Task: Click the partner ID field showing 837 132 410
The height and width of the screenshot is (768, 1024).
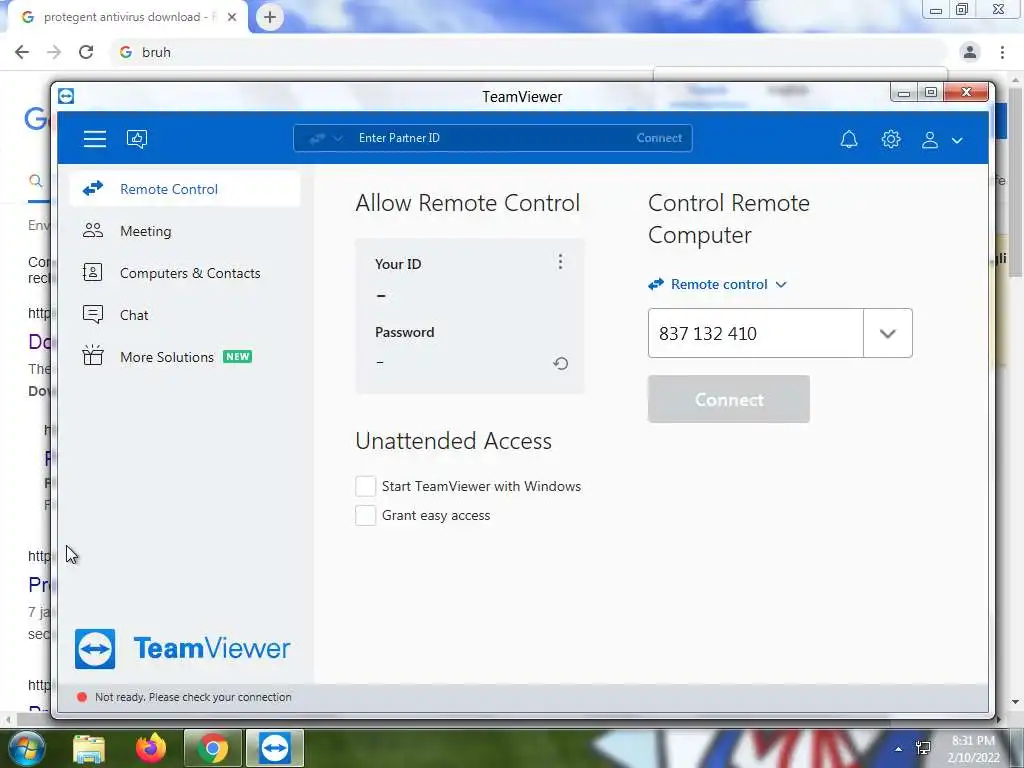Action: click(756, 333)
